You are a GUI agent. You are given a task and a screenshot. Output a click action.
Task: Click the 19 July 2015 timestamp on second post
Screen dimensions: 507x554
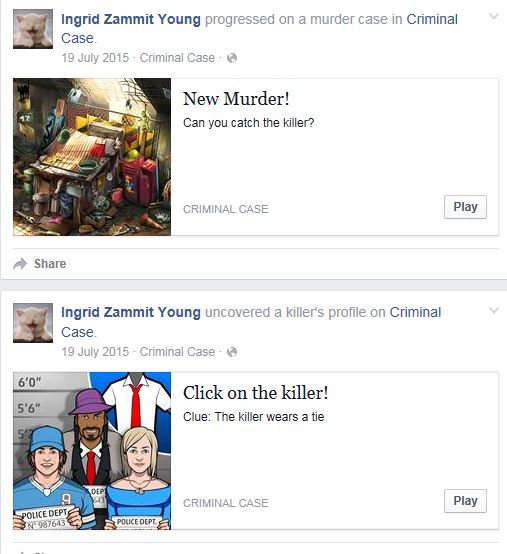[x=95, y=352]
